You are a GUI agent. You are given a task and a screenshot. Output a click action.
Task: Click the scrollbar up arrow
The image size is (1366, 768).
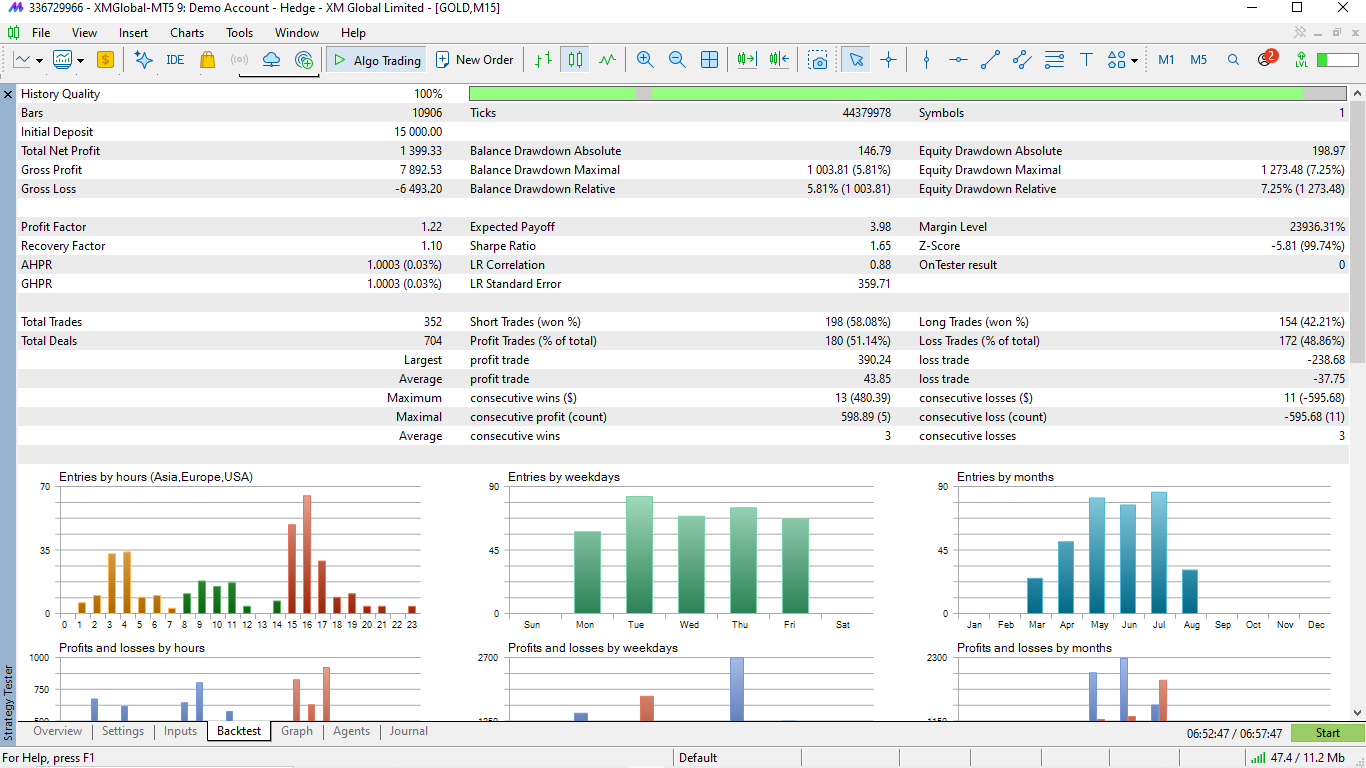point(1357,94)
